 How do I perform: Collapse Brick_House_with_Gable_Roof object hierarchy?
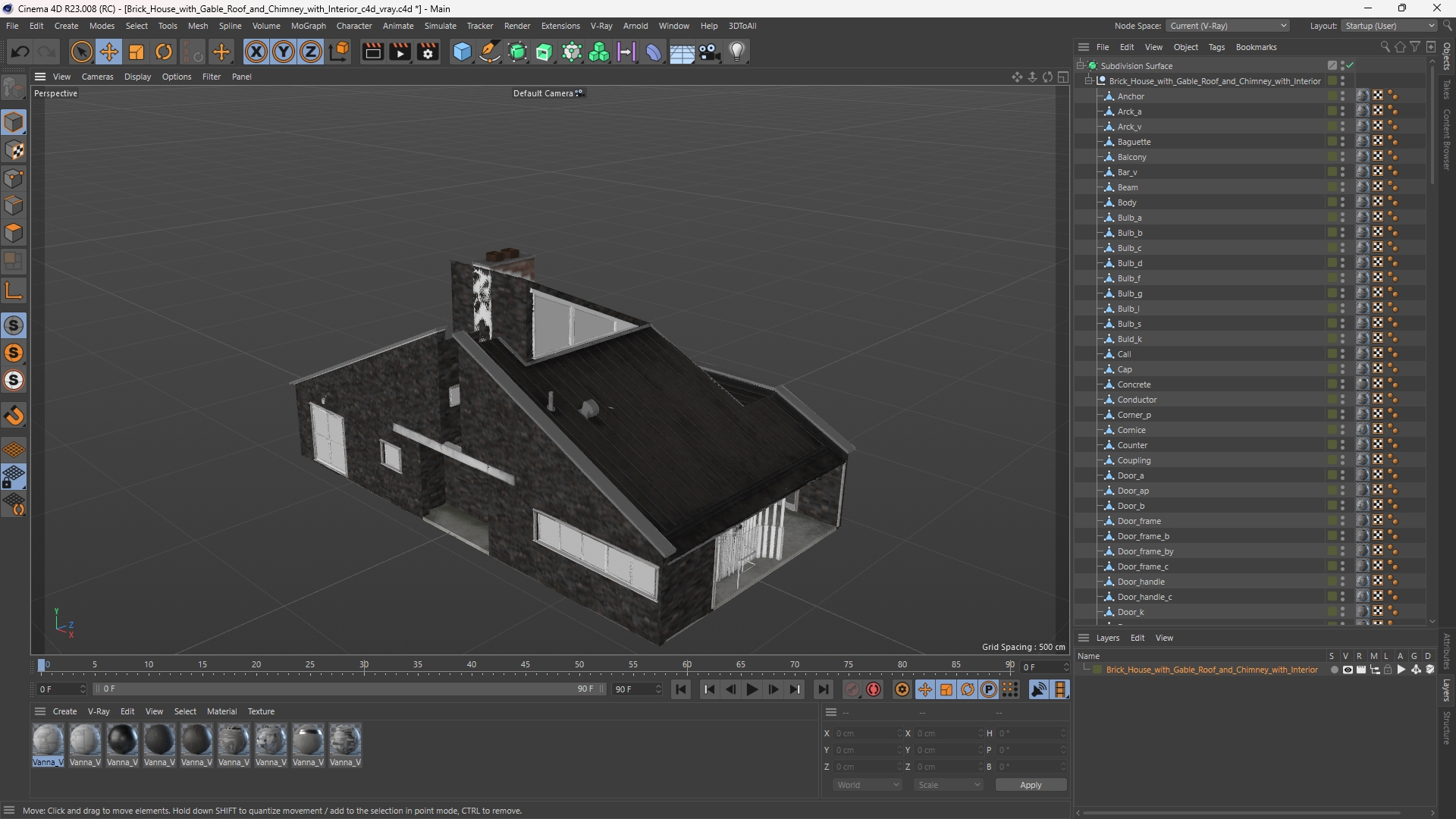click(1089, 81)
